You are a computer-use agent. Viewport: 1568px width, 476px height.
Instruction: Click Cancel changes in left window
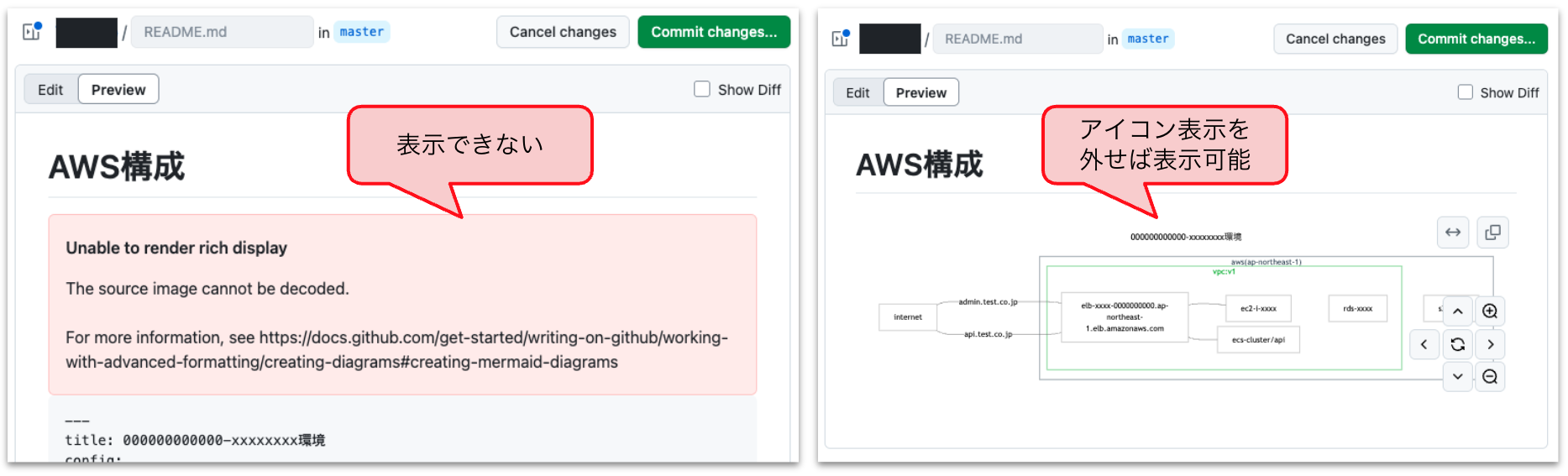pyautogui.click(x=563, y=32)
